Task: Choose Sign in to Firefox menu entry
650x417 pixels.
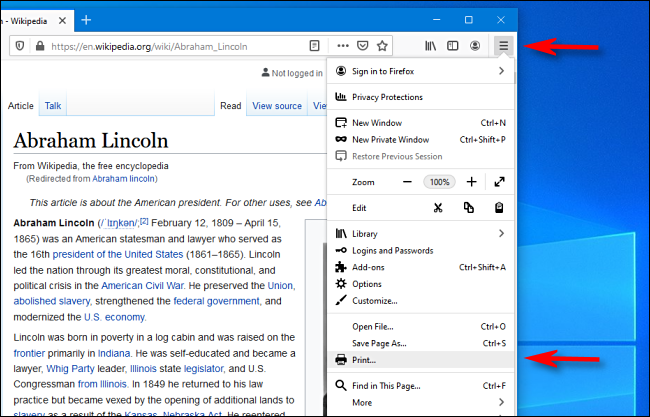Action: (421, 71)
